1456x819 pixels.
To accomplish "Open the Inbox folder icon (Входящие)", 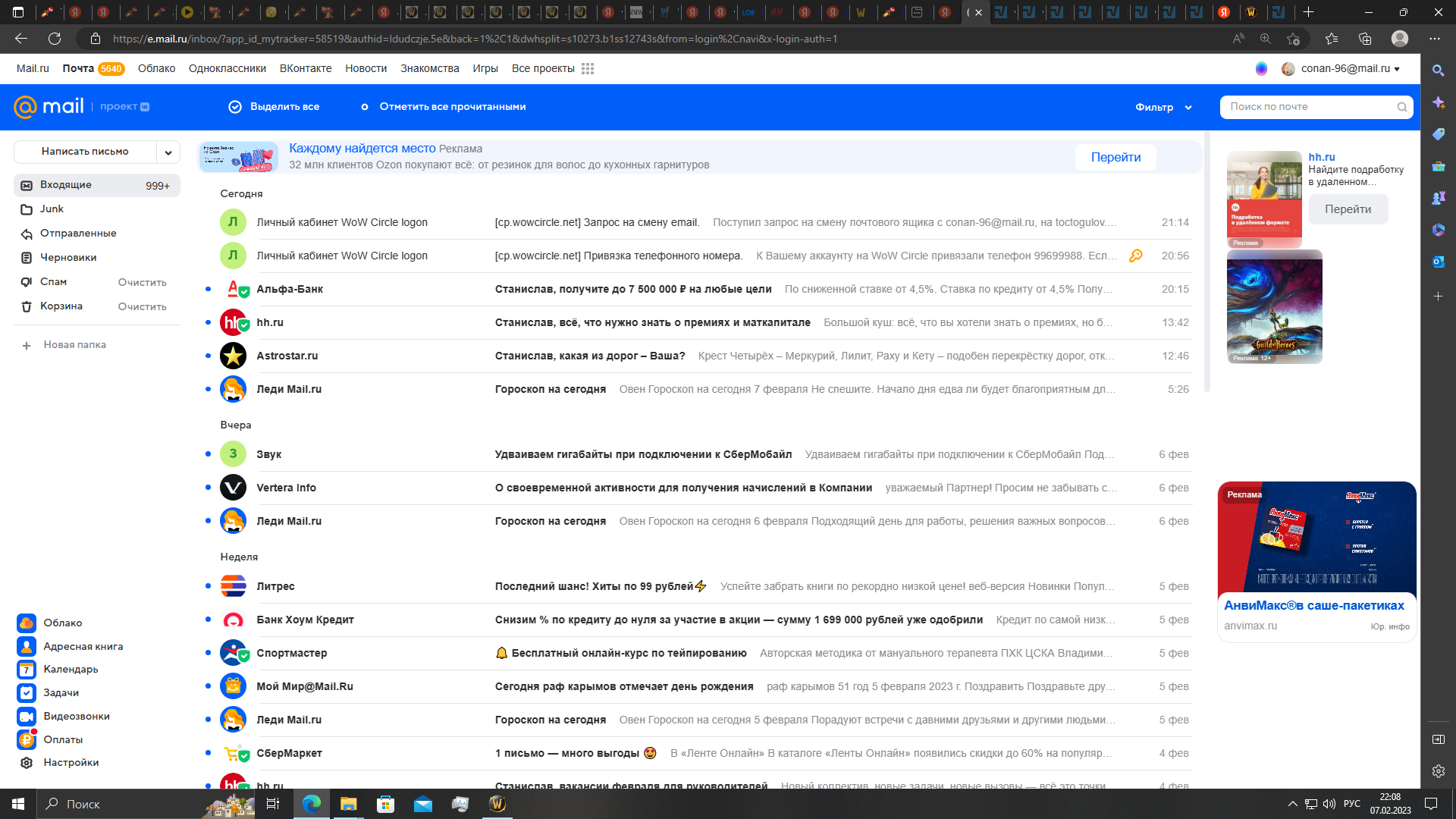I will (x=27, y=186).
